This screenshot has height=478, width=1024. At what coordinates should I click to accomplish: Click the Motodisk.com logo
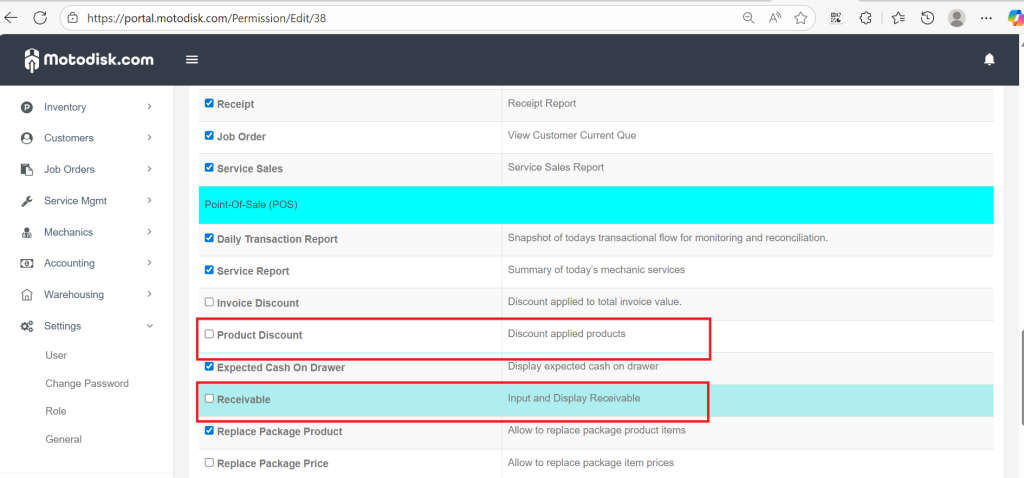point(89,60)
